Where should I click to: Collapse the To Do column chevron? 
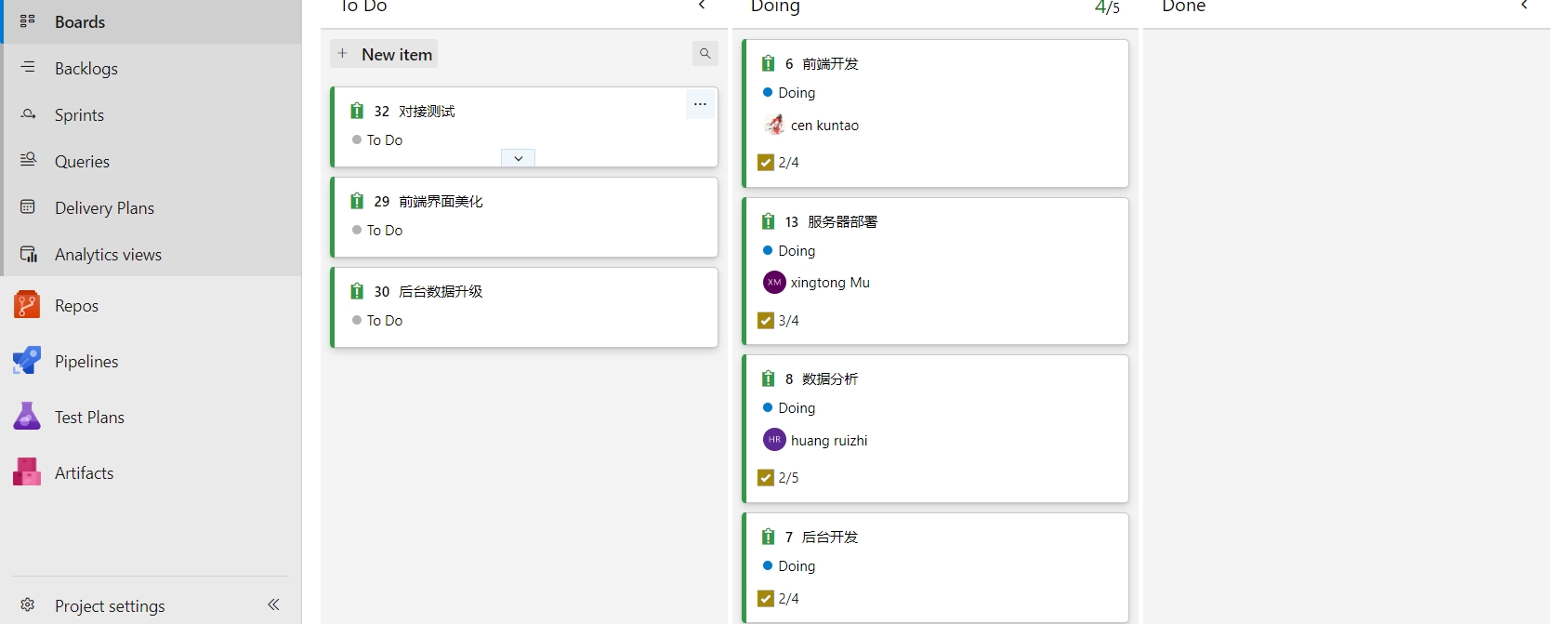tap(702, 6)
